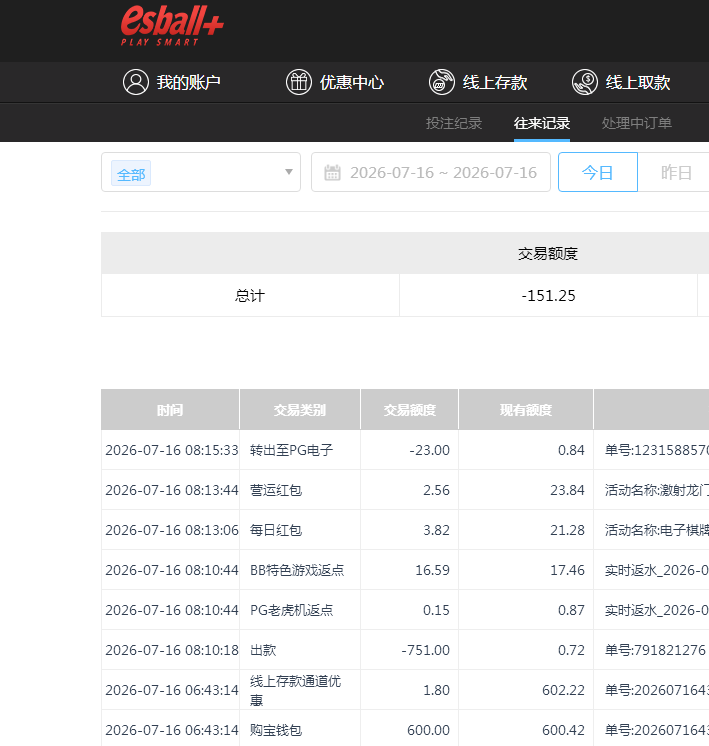The height and width of the screenshot is (746, 709).
Task: Select the 往来记录 tab
Action: coord(542,123)
